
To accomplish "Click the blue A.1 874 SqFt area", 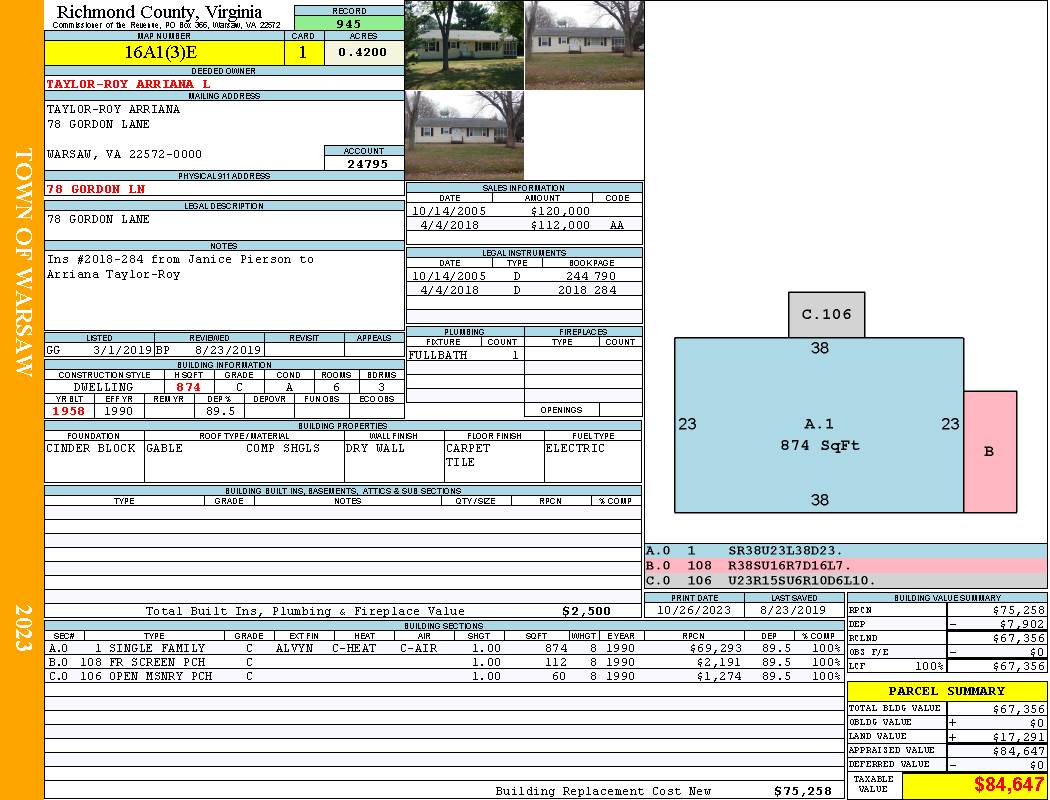I will coord(819,435).
